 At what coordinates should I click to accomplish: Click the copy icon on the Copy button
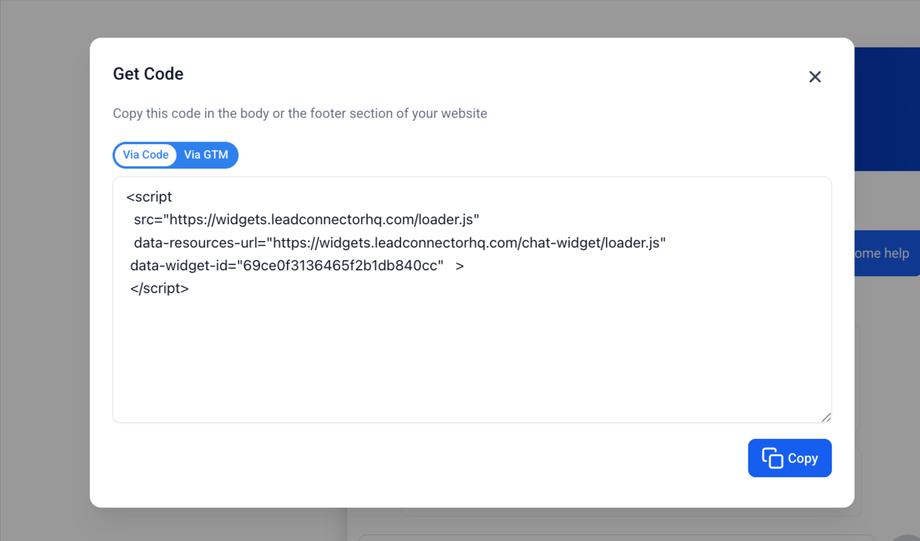point(772,458)
